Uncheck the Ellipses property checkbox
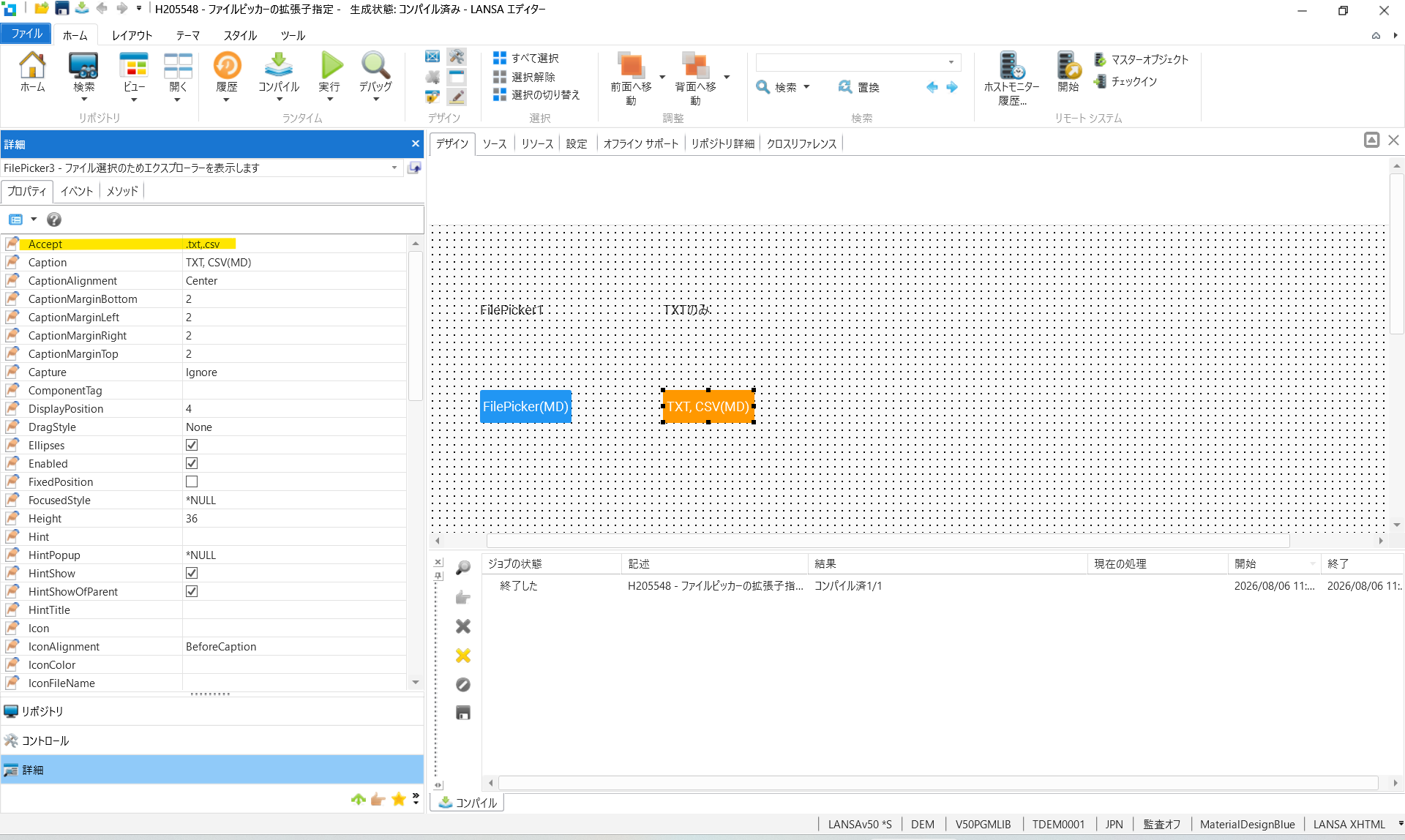The width and height of the screenshot is (1405, 840). tap(192, 445)
